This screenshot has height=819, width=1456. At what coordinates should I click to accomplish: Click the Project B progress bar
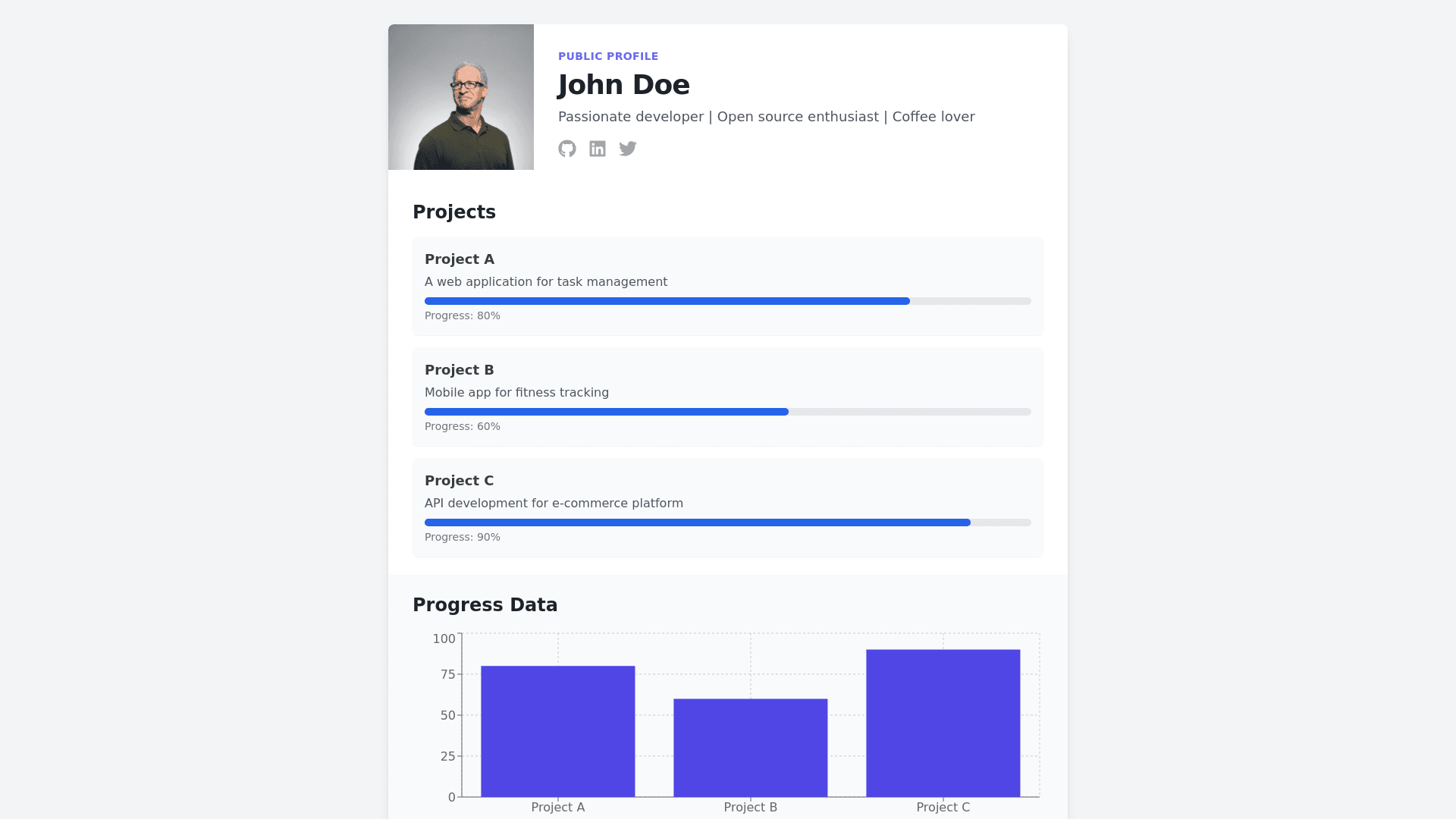tap(727, 412)
